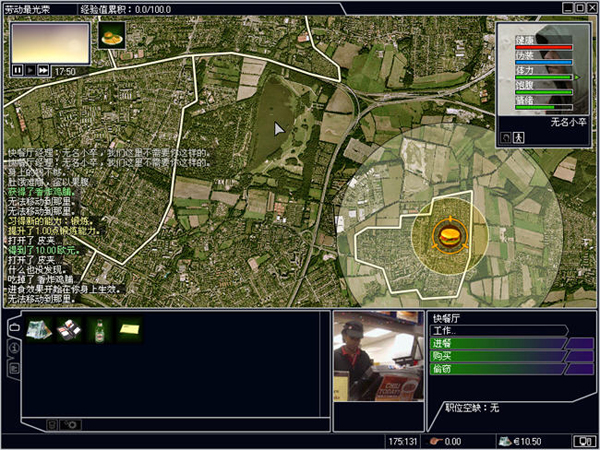Toggle the walking figure mode icon
This screenshot has width=600, height=450.
(519, 137)
